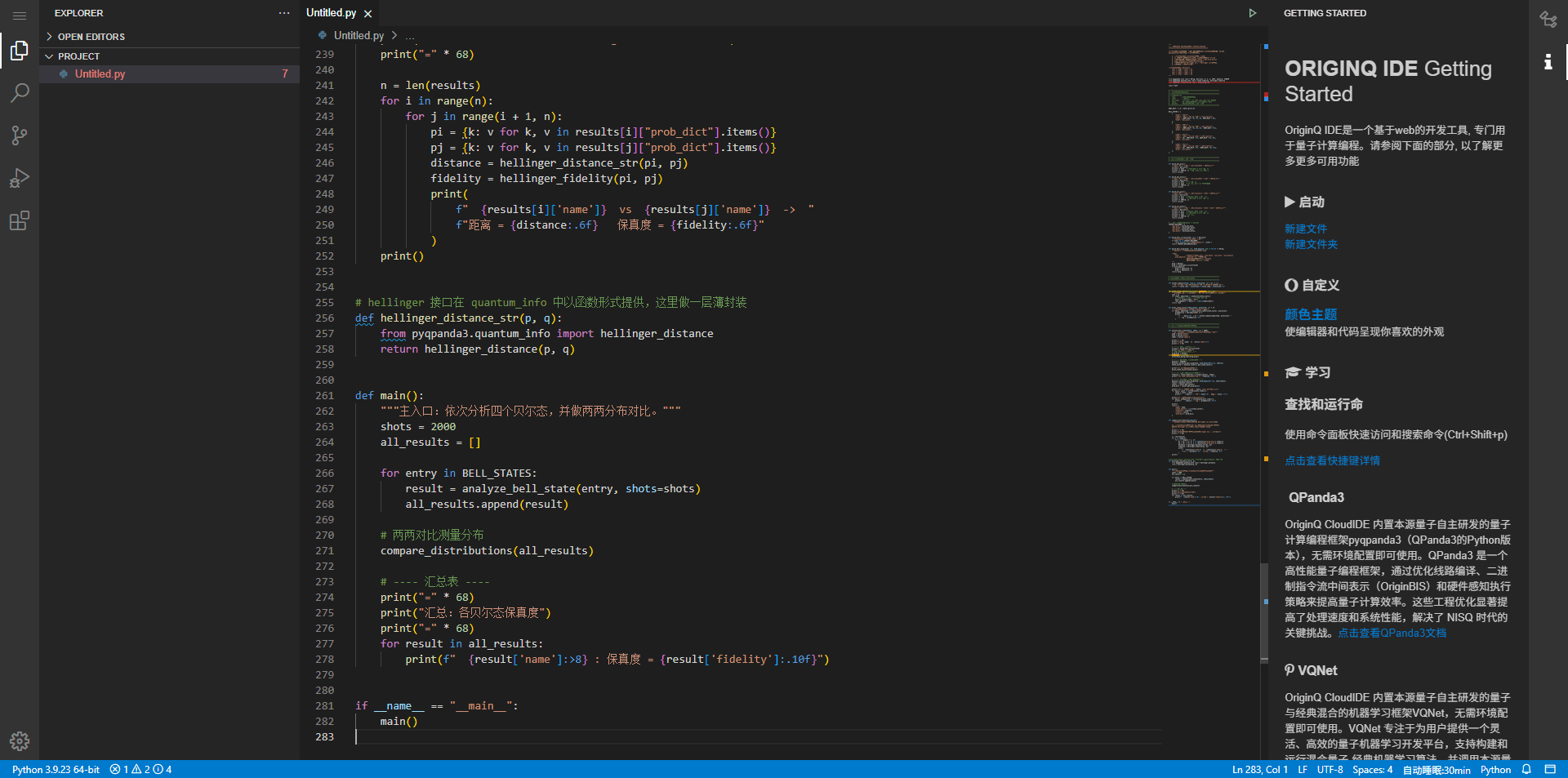Open the 新建文件夹 link
Image resolution: width=1568 pixels, height=778 pixels.
click(x=1311, y=244)
